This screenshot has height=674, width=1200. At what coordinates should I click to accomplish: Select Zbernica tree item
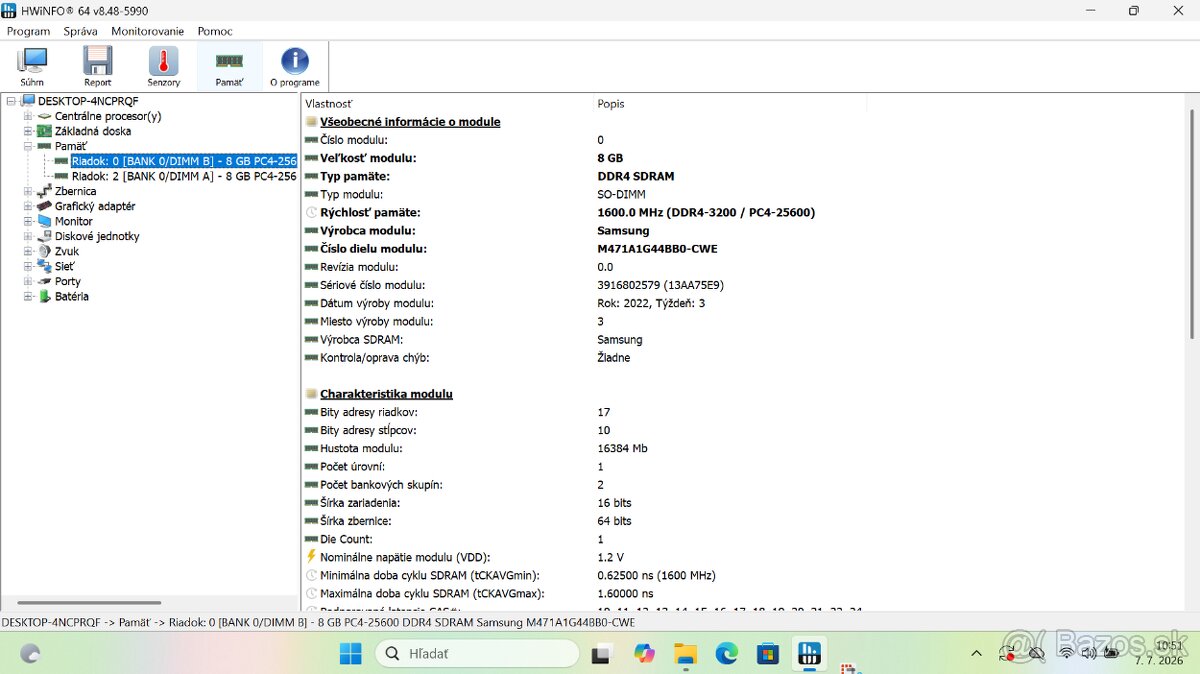[x=76, y=191]
